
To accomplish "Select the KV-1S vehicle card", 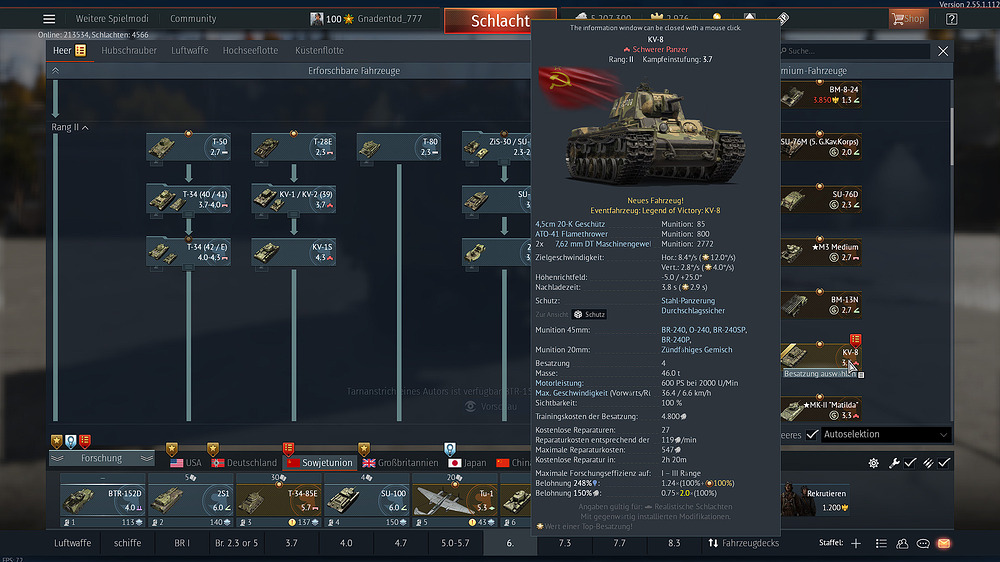I will [293, 253].
